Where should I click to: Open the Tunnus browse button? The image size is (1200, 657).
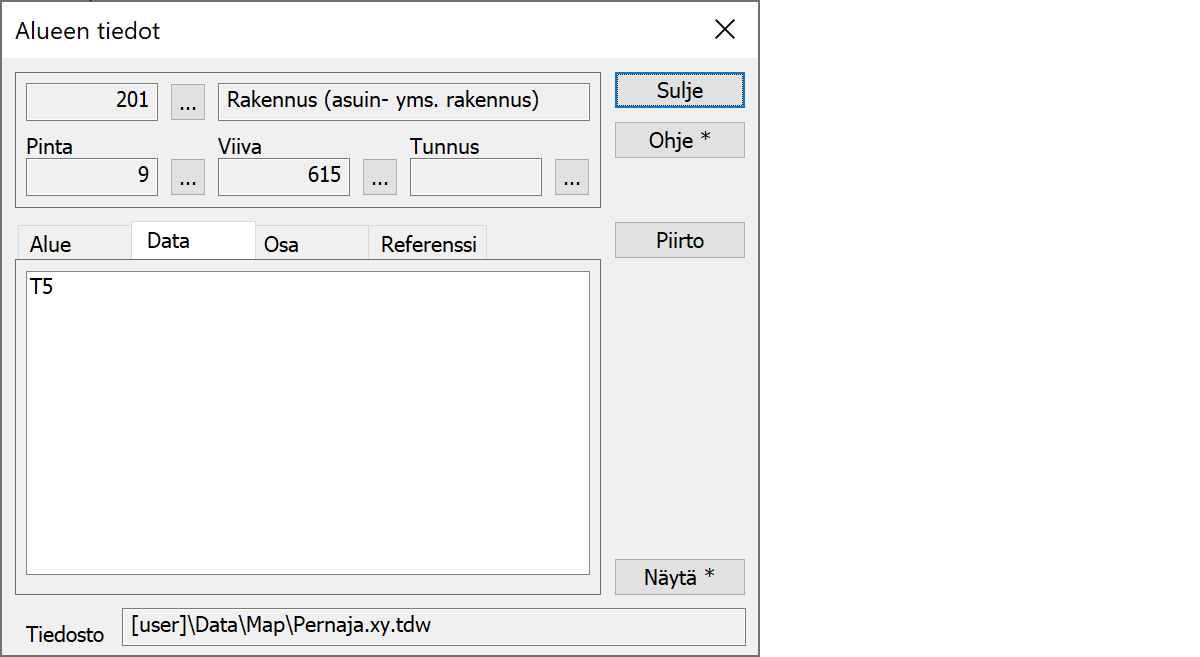(x=571, y=177)
